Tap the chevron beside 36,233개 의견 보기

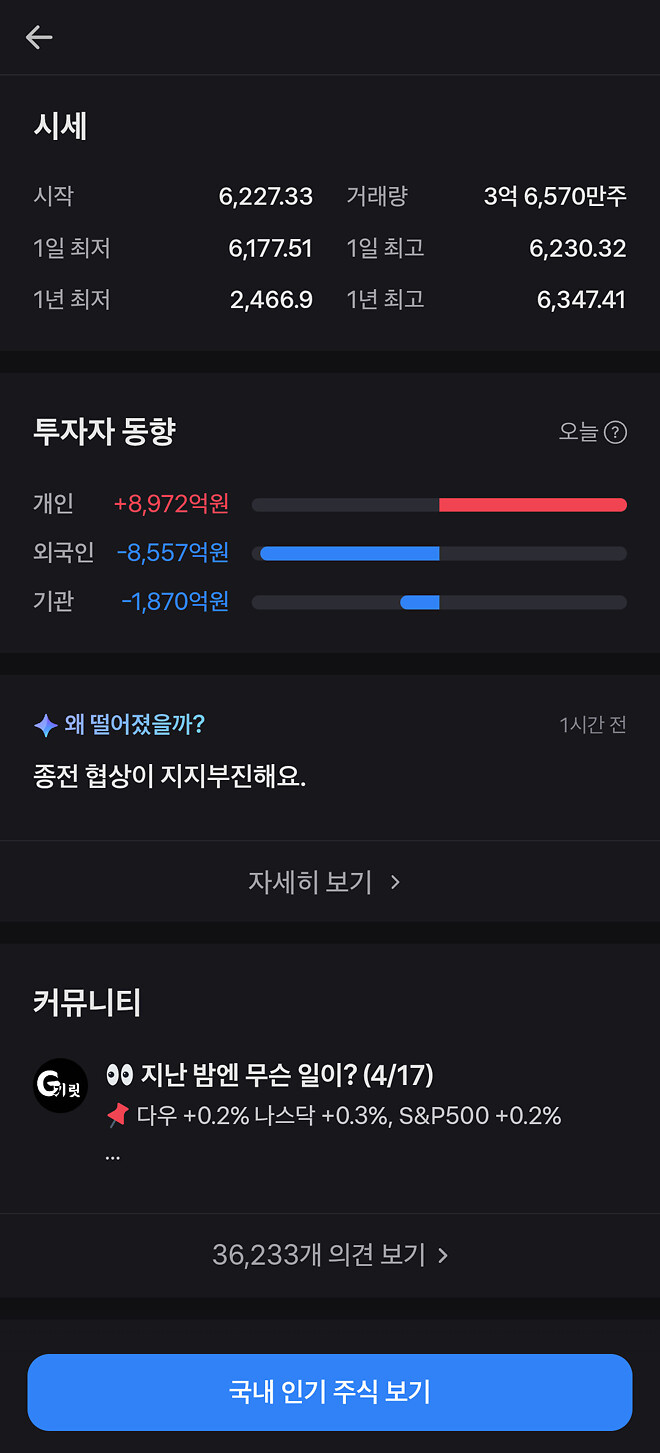tap(441, 1255)
